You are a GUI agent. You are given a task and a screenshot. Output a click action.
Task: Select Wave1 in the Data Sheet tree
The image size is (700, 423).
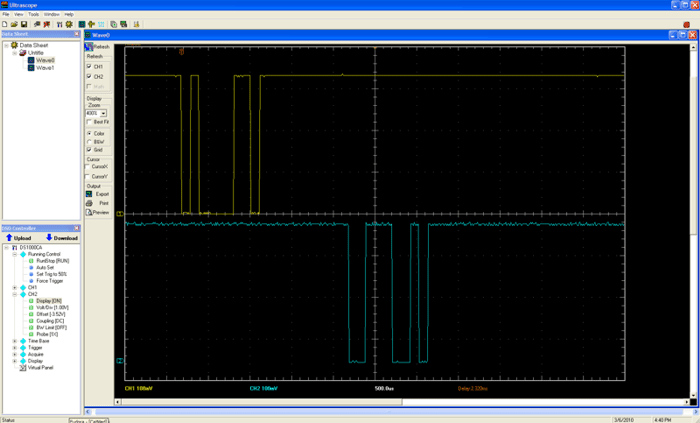tap(44, 68)
